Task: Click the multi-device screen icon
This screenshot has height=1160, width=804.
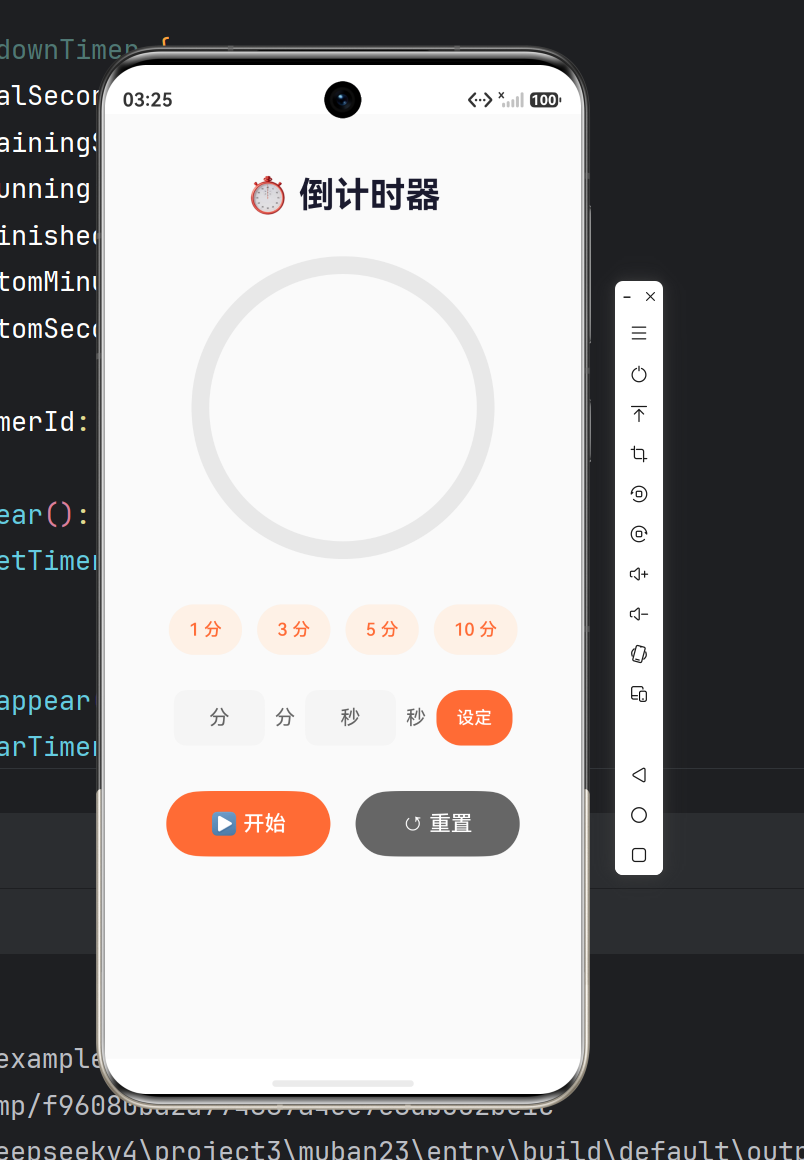Action: (x=639, y=694)
